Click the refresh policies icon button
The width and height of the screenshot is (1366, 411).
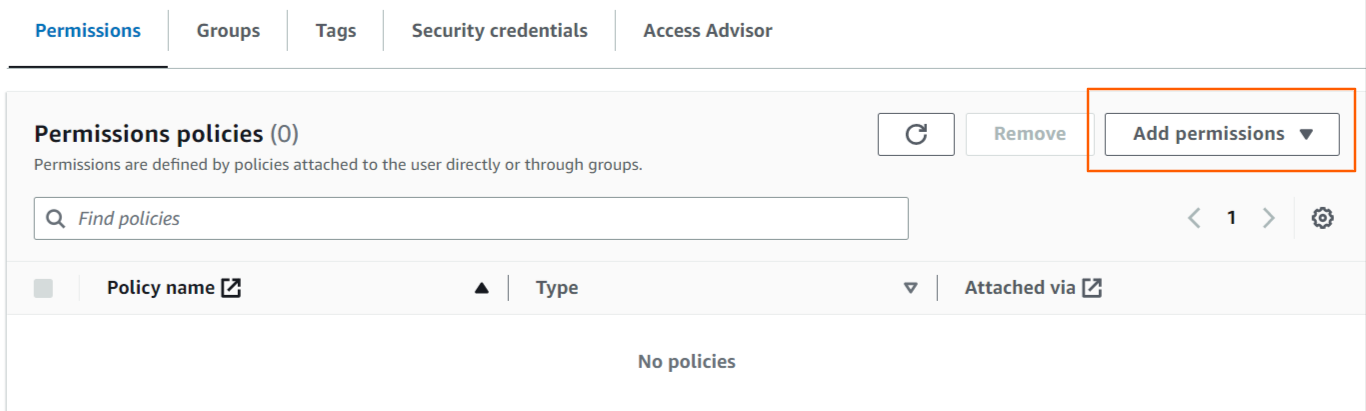pos(915,134)
